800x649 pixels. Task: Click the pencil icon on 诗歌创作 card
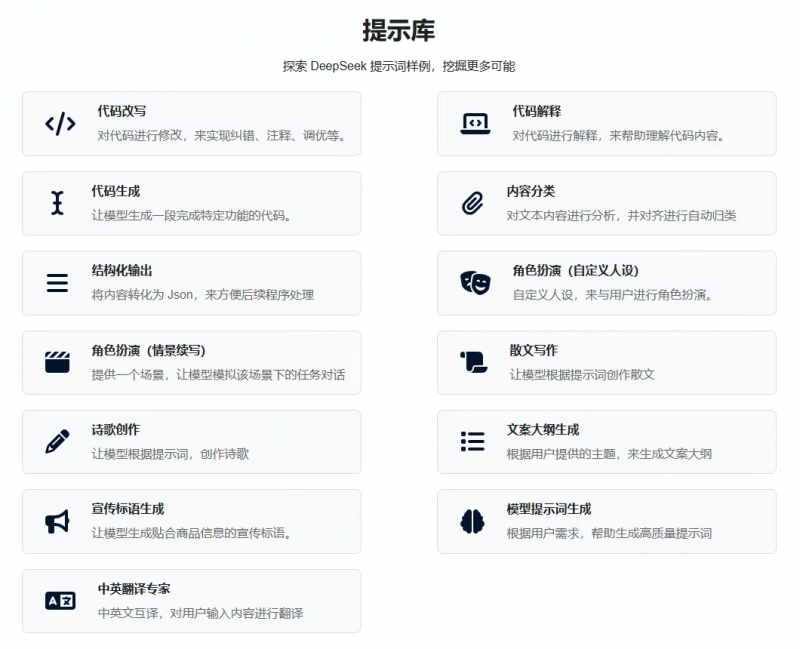point(58,442)
